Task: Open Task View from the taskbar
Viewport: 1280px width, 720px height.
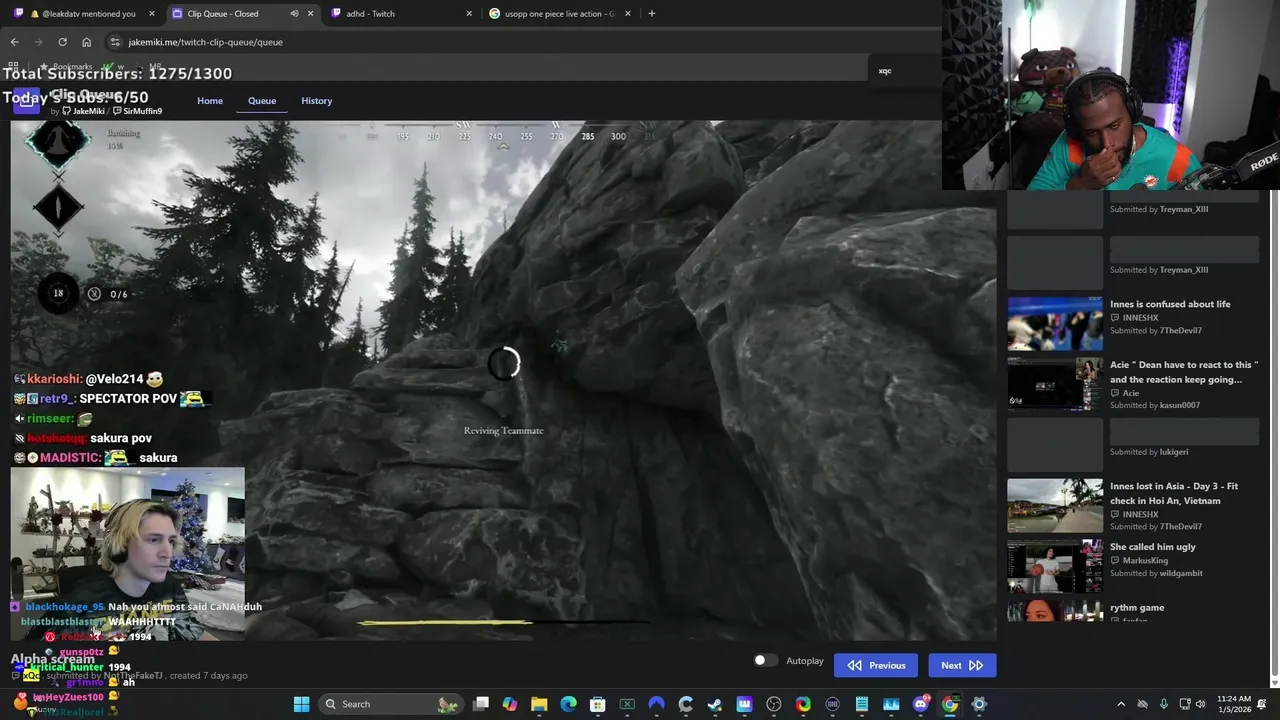Action: (481, 704)
